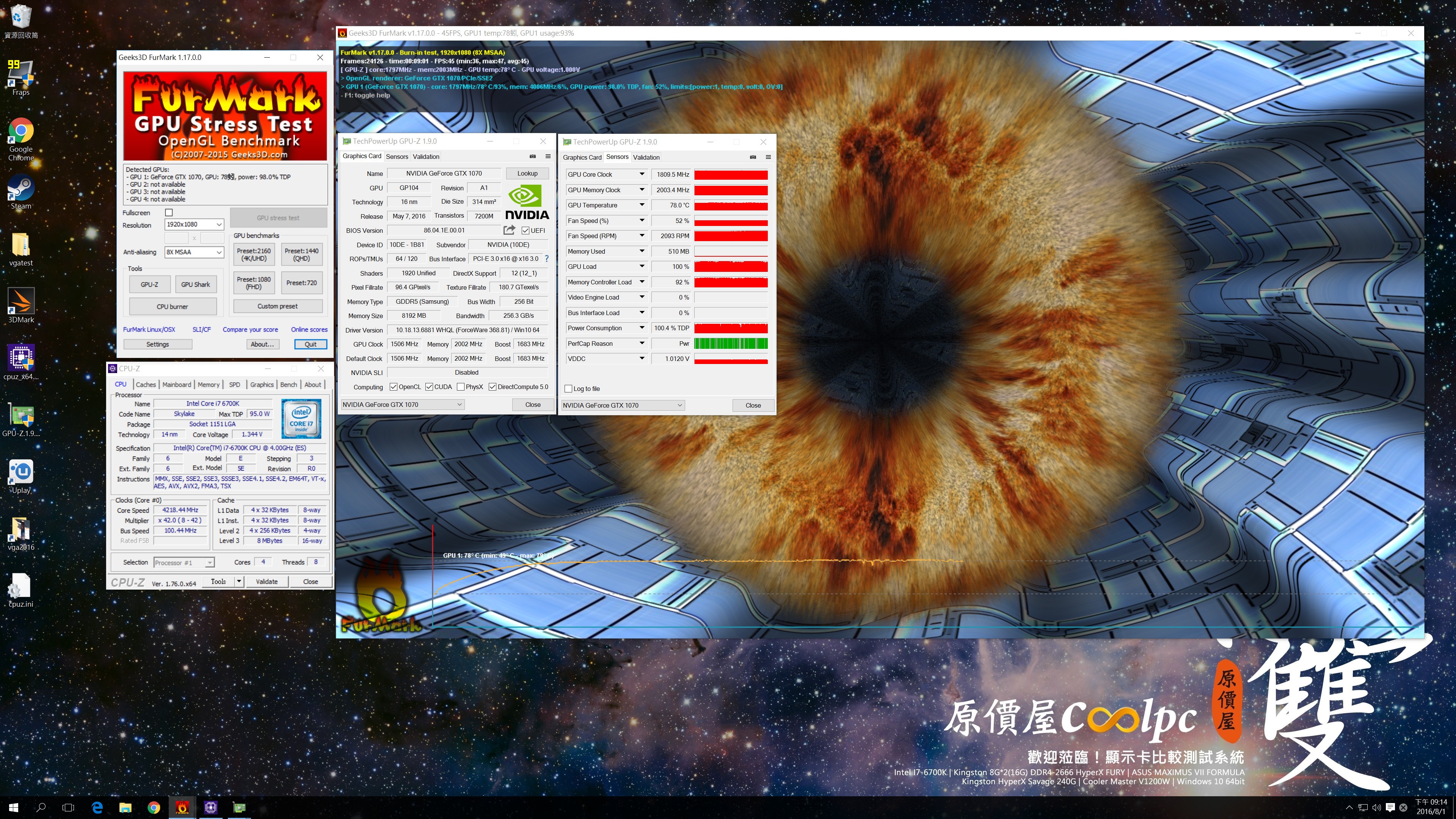Run the Preset:1080 (FHD) benchmark
Screen dimensions: 1456x819
pyautogui.click(x=254, y=282)
